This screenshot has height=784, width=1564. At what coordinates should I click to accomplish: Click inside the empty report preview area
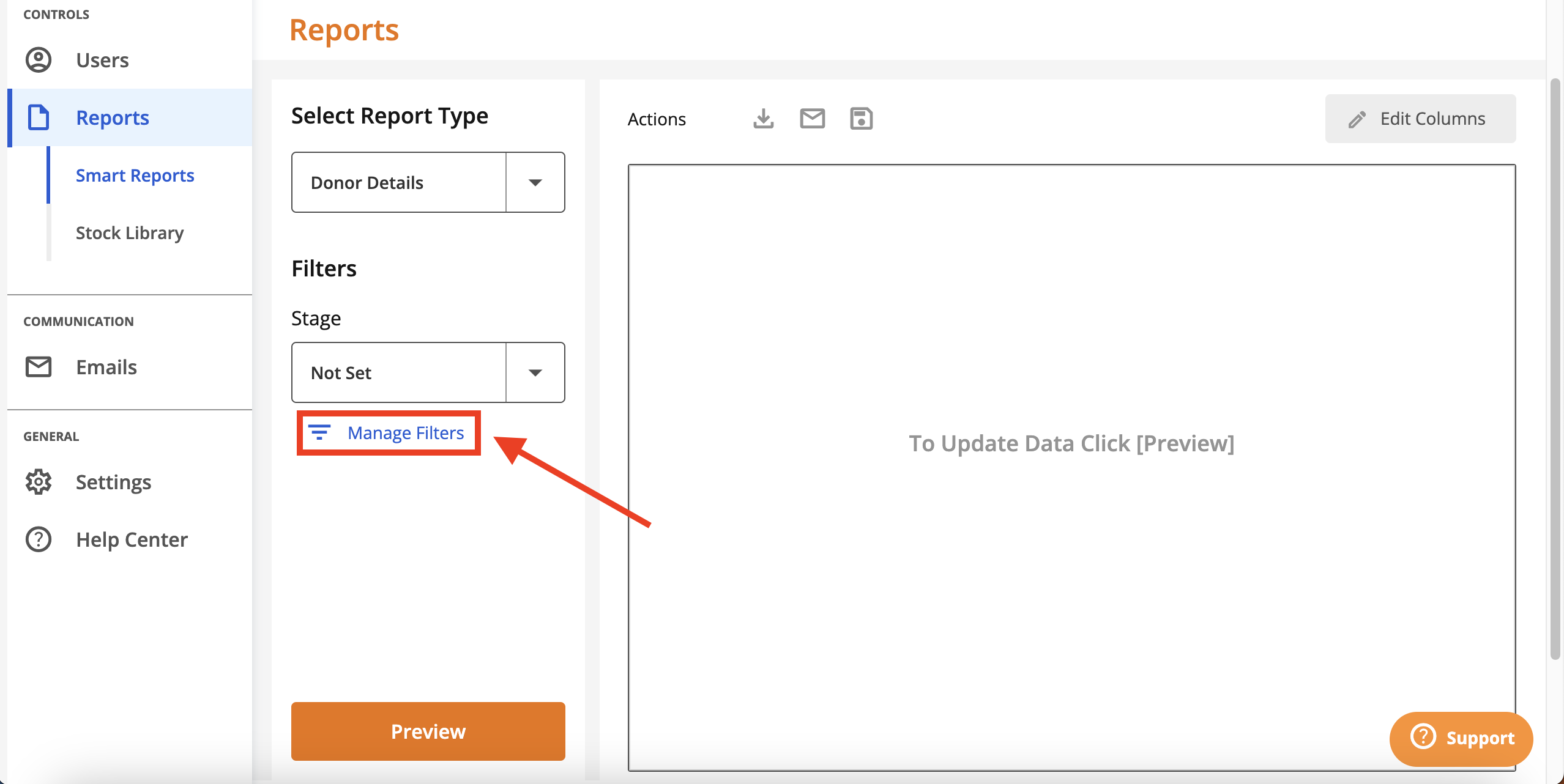click(1071, 443)
